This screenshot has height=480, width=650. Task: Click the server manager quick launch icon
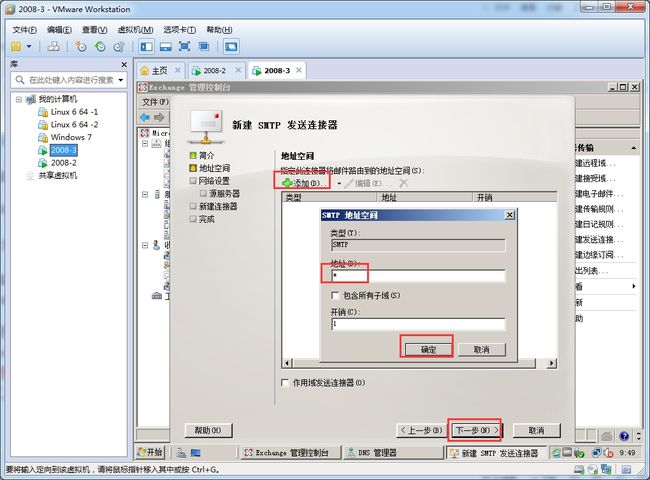pos(181,453)
